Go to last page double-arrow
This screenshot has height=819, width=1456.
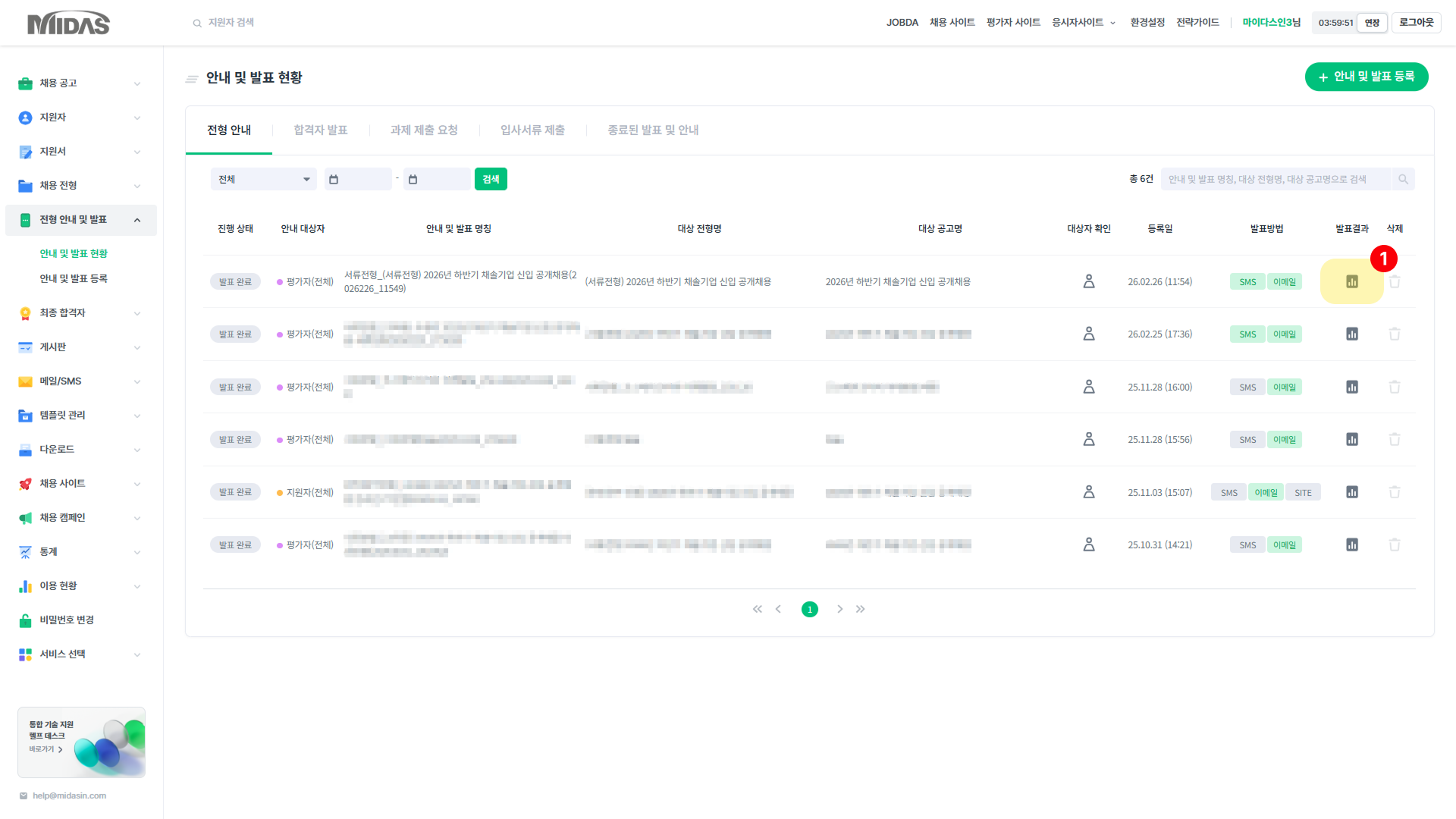[x=860, y=609]
